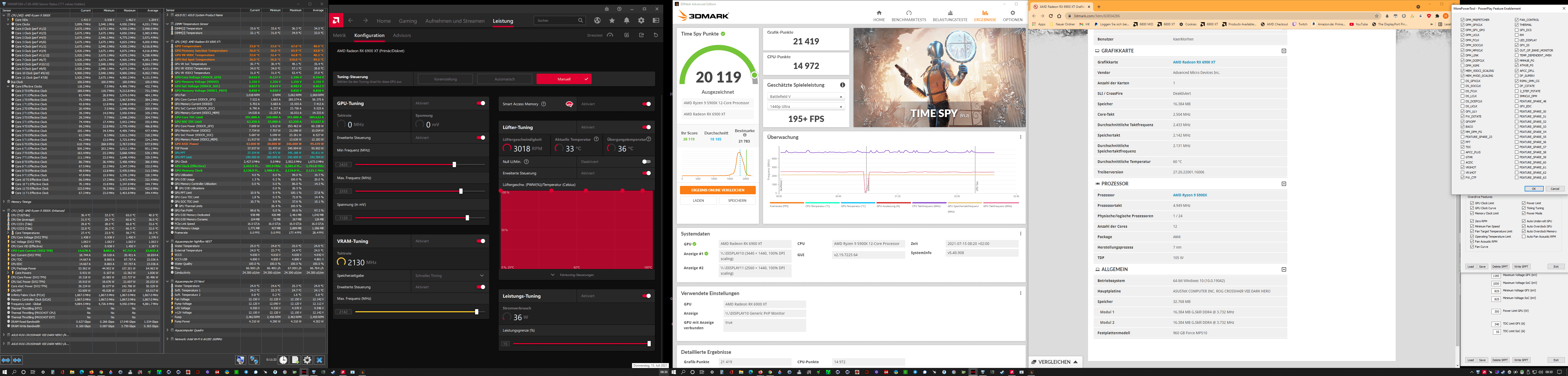Click the Voreinstellung tuning button
Screen dimensions: 1568x376
(x=446, y=79)
